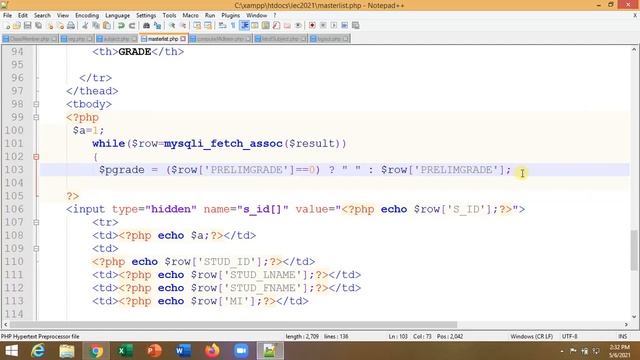The height and width of the screenshot is (360, 640).
Task: Open Replace toolbar icon
Action: (157, 25)
